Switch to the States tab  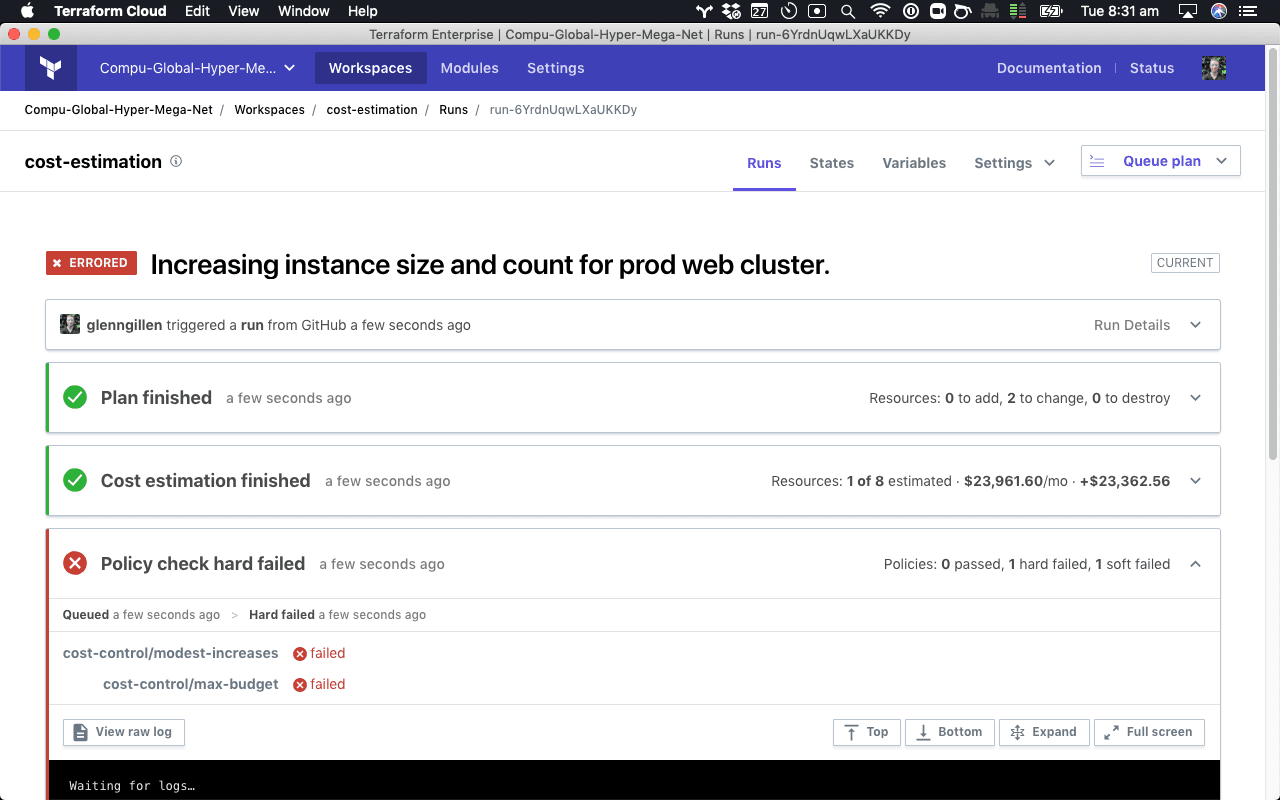pos(831,163)
